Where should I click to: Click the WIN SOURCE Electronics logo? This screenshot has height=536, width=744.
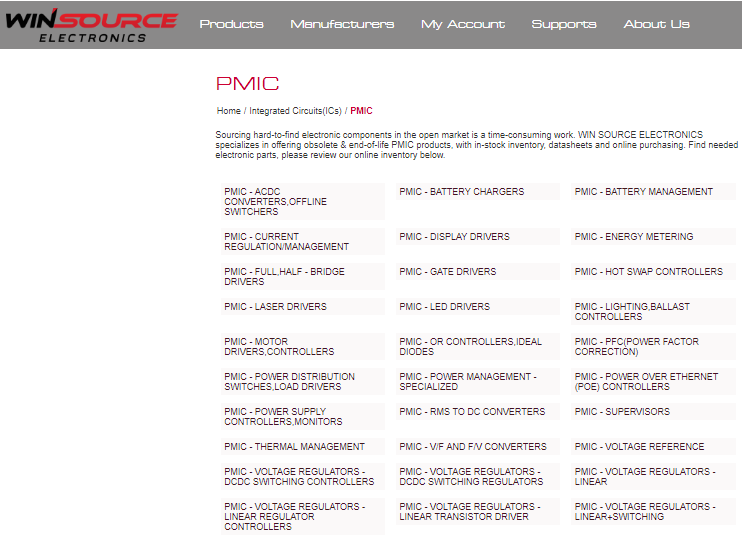[92, 26]
